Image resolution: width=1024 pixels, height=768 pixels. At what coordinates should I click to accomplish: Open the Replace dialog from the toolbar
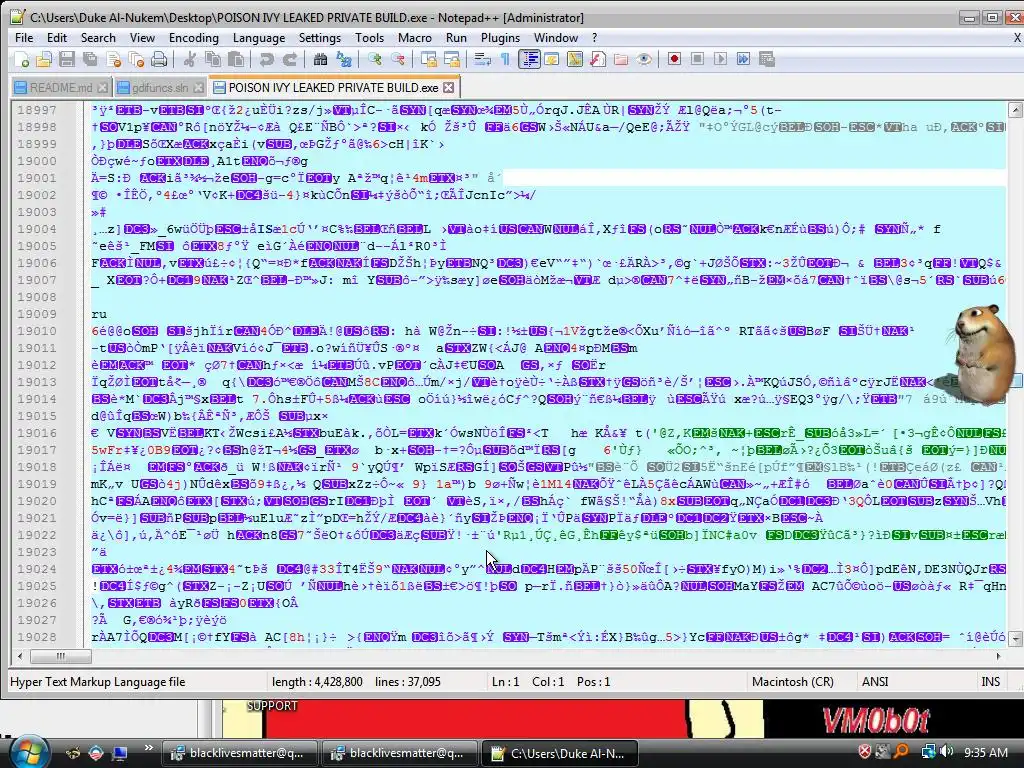(344, 59)
